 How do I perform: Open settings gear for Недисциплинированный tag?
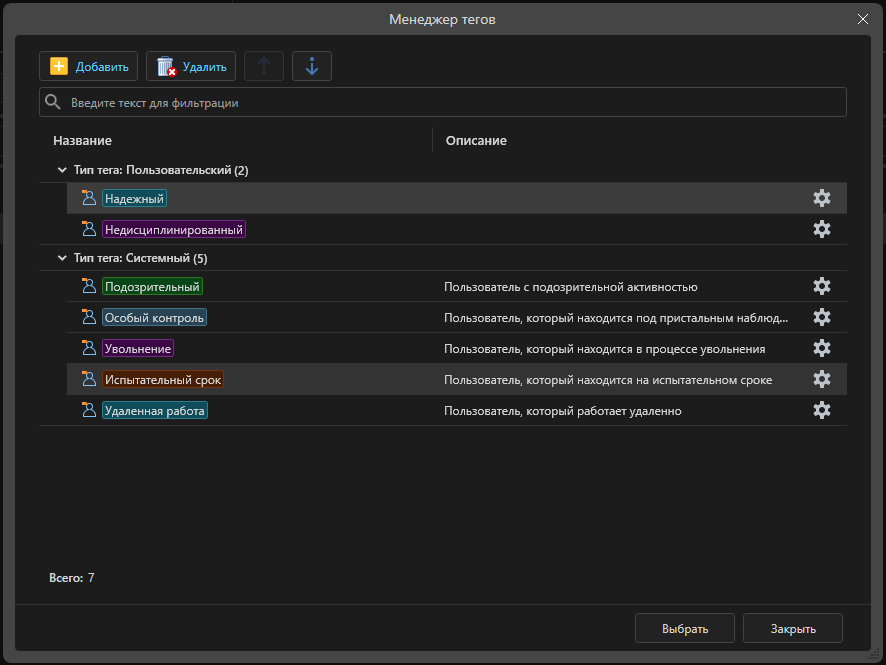[821, 229]
